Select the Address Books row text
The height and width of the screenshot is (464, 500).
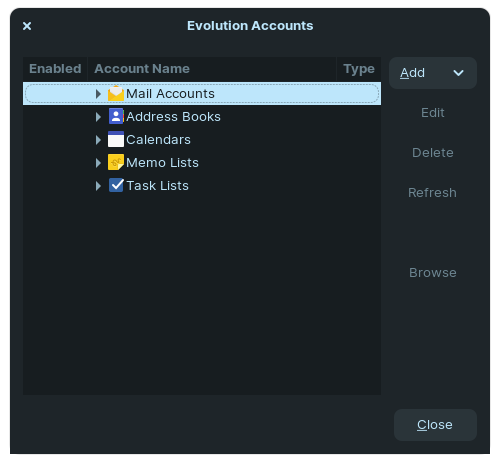[173, 117]
